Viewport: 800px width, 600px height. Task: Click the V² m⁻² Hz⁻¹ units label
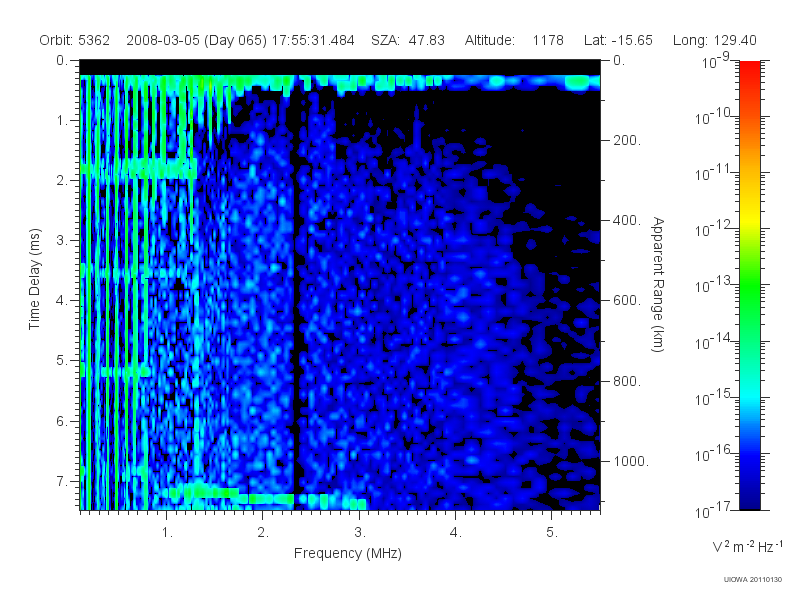[747, 546]
